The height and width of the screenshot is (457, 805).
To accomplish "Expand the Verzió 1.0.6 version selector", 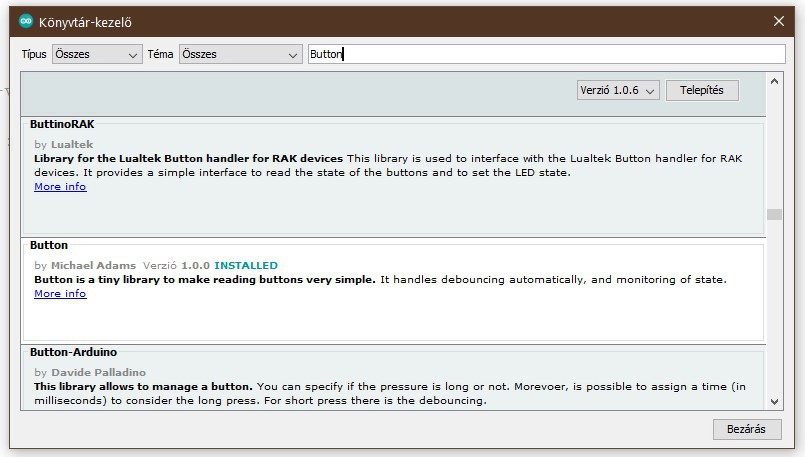I will (618, 90).
